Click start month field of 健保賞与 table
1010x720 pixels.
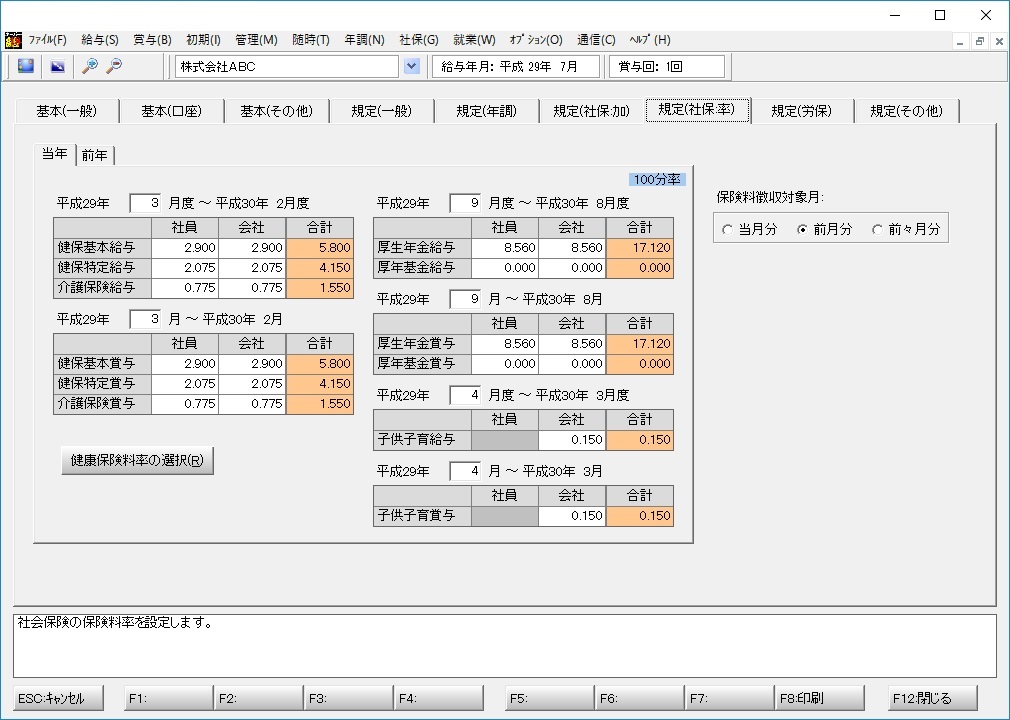pyautogui.click(x=145, y=319)
